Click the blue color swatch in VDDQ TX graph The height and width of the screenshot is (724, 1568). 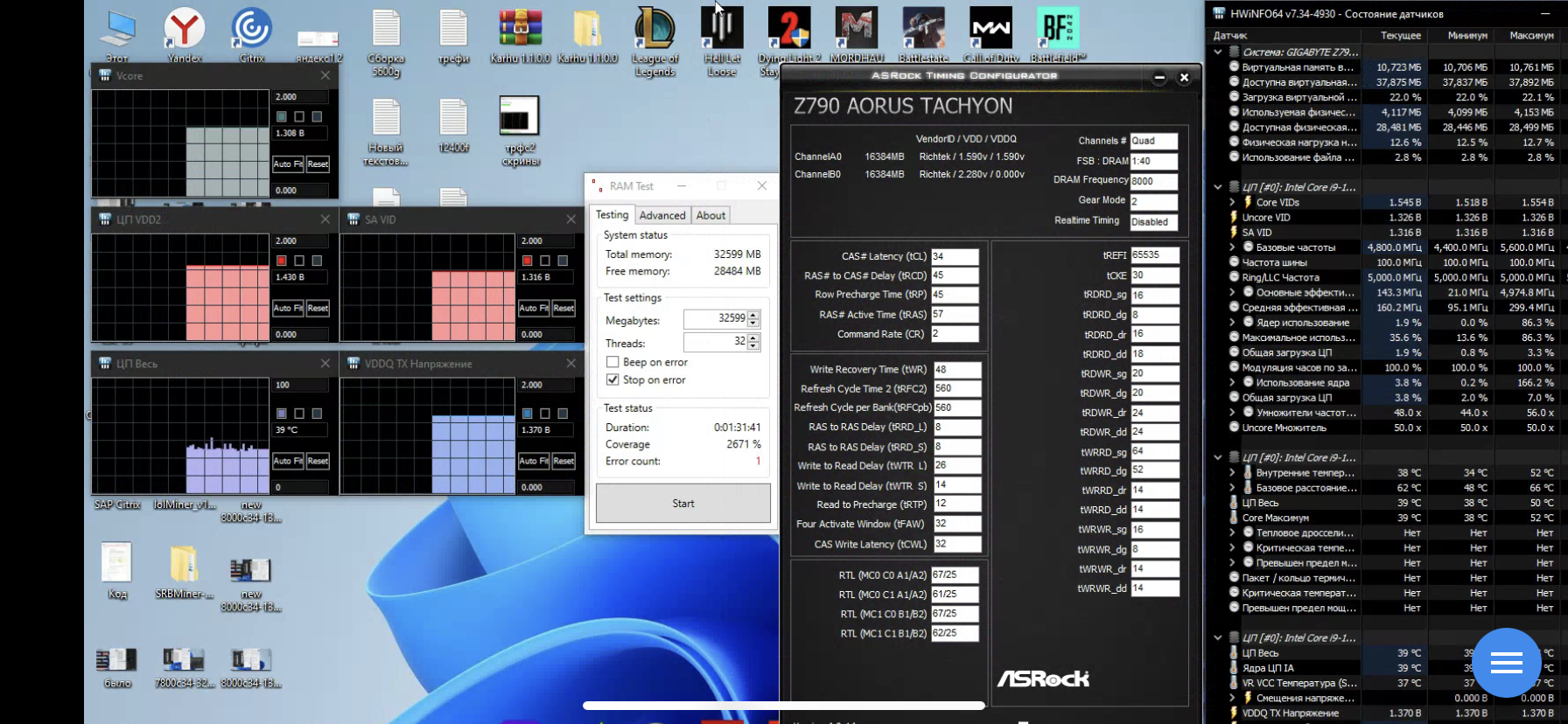click(528, 413)
